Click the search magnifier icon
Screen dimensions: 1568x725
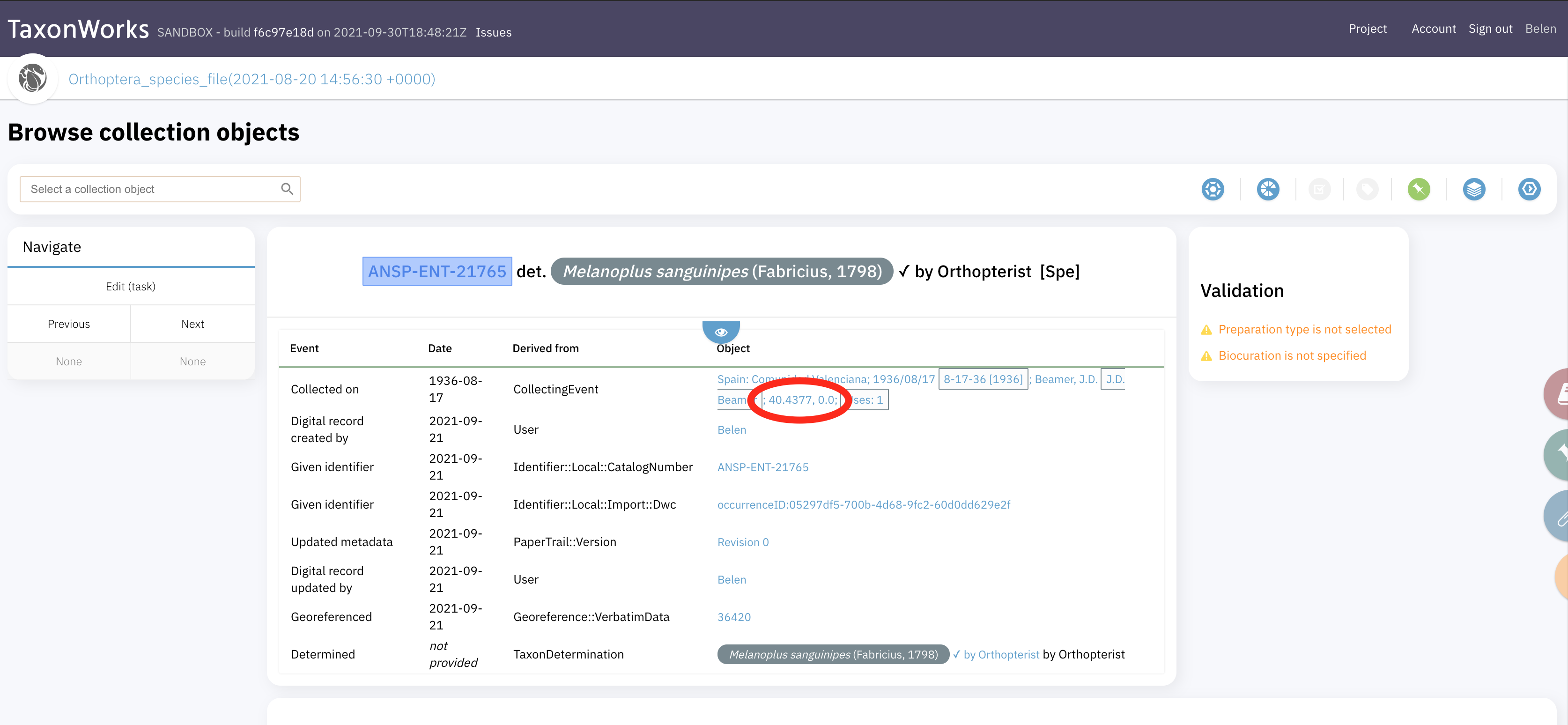(287, 189)
